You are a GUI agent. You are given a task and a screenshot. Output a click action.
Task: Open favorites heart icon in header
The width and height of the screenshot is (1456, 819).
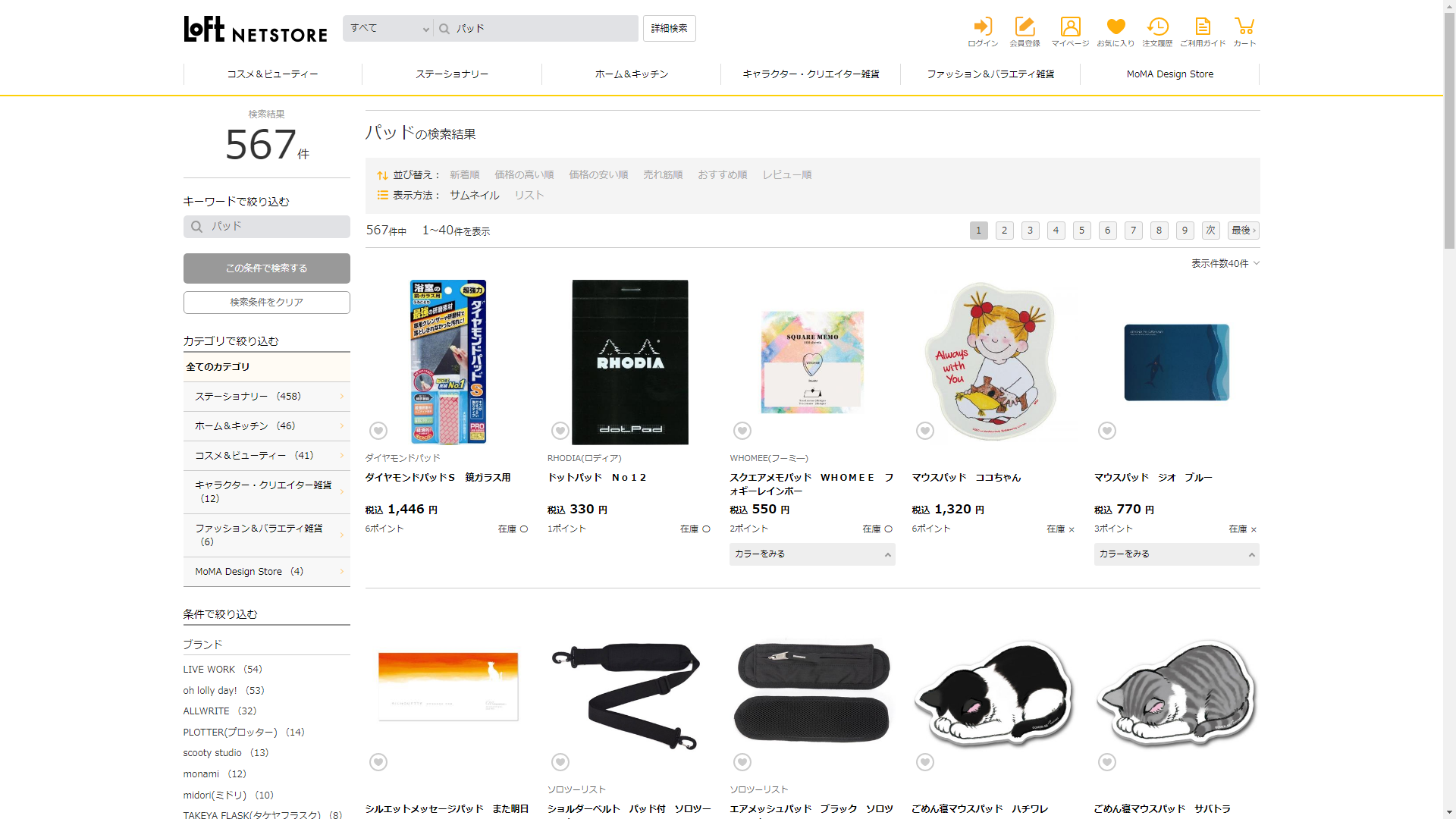coord(1116,27)
